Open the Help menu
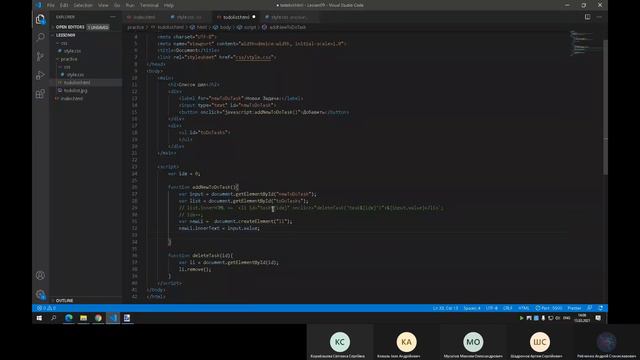 click(169, 5)
